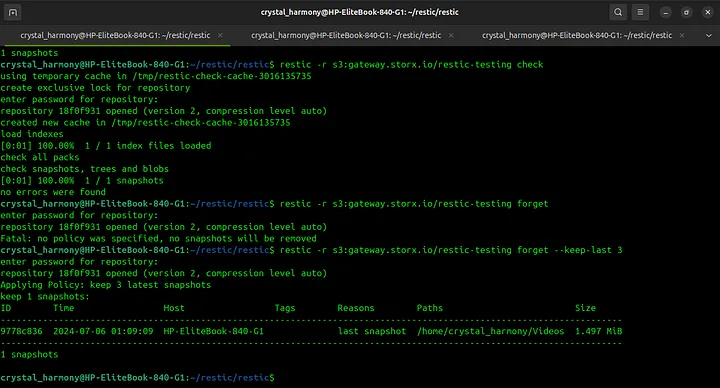Click 'check snapshots, trees and blobs' line
720x388 pixels.
tap(84, 169)
